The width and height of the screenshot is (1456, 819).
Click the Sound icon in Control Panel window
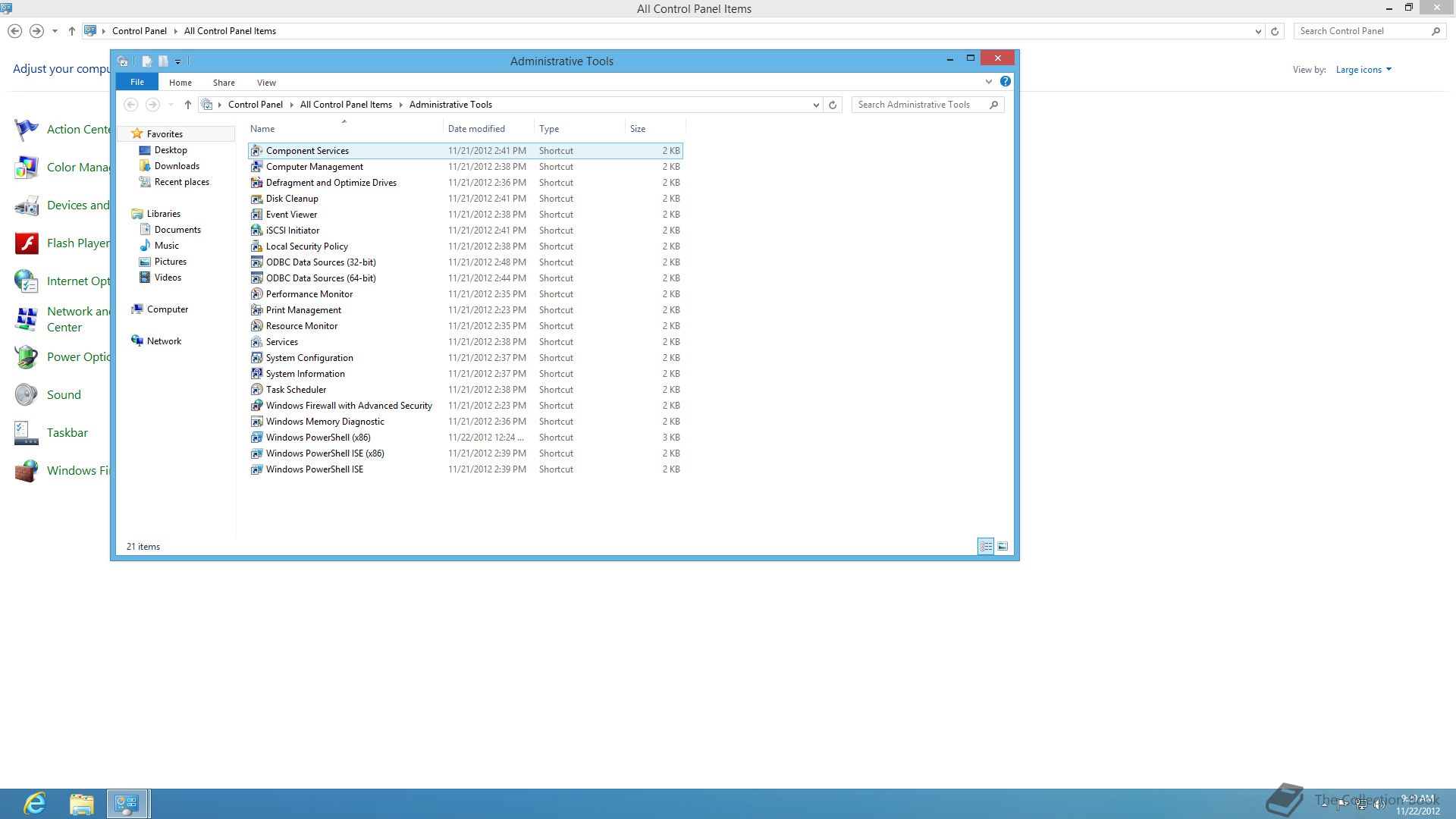(27, 395)
